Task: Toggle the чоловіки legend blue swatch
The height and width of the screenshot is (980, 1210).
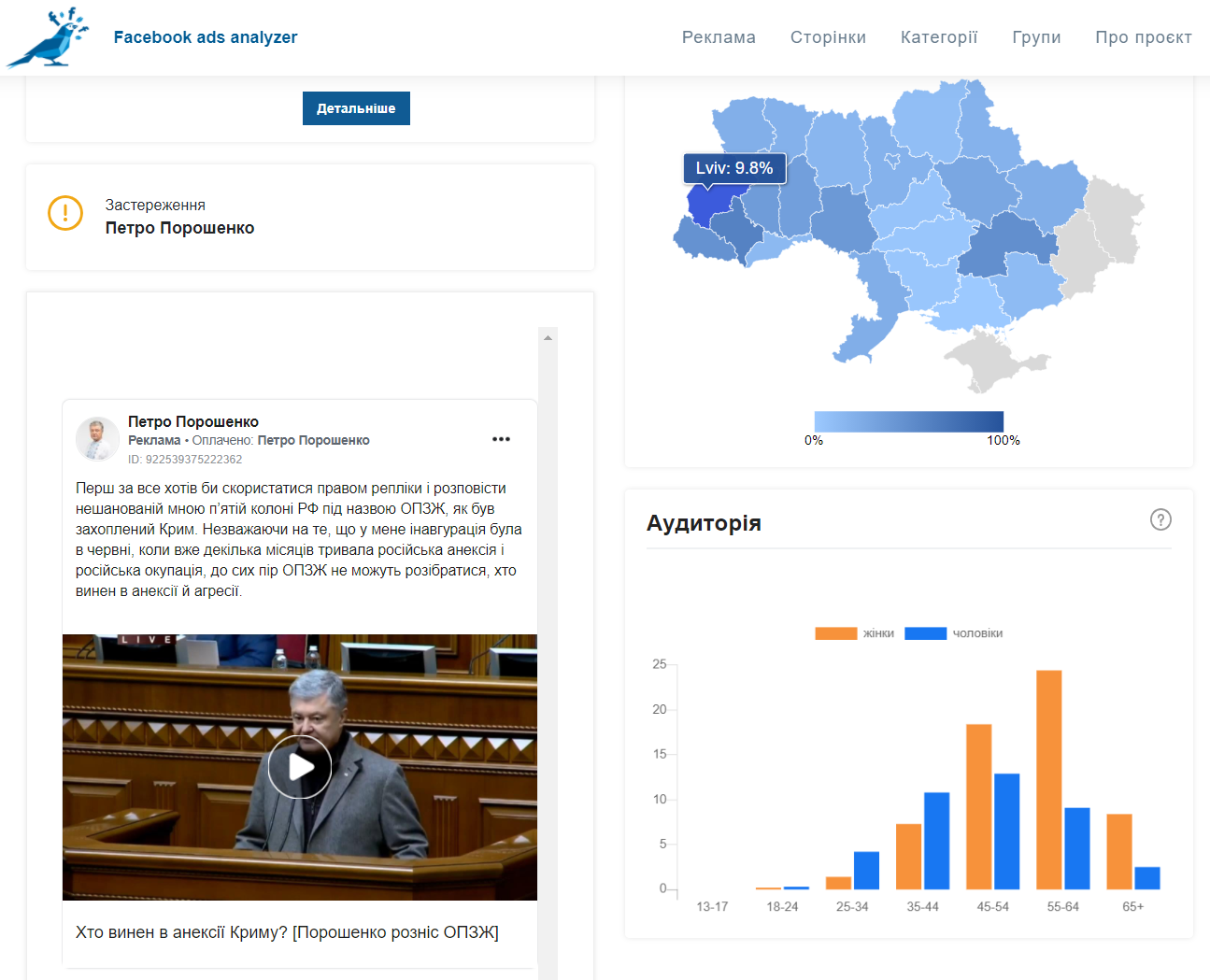Action: [x=926, y=633]
